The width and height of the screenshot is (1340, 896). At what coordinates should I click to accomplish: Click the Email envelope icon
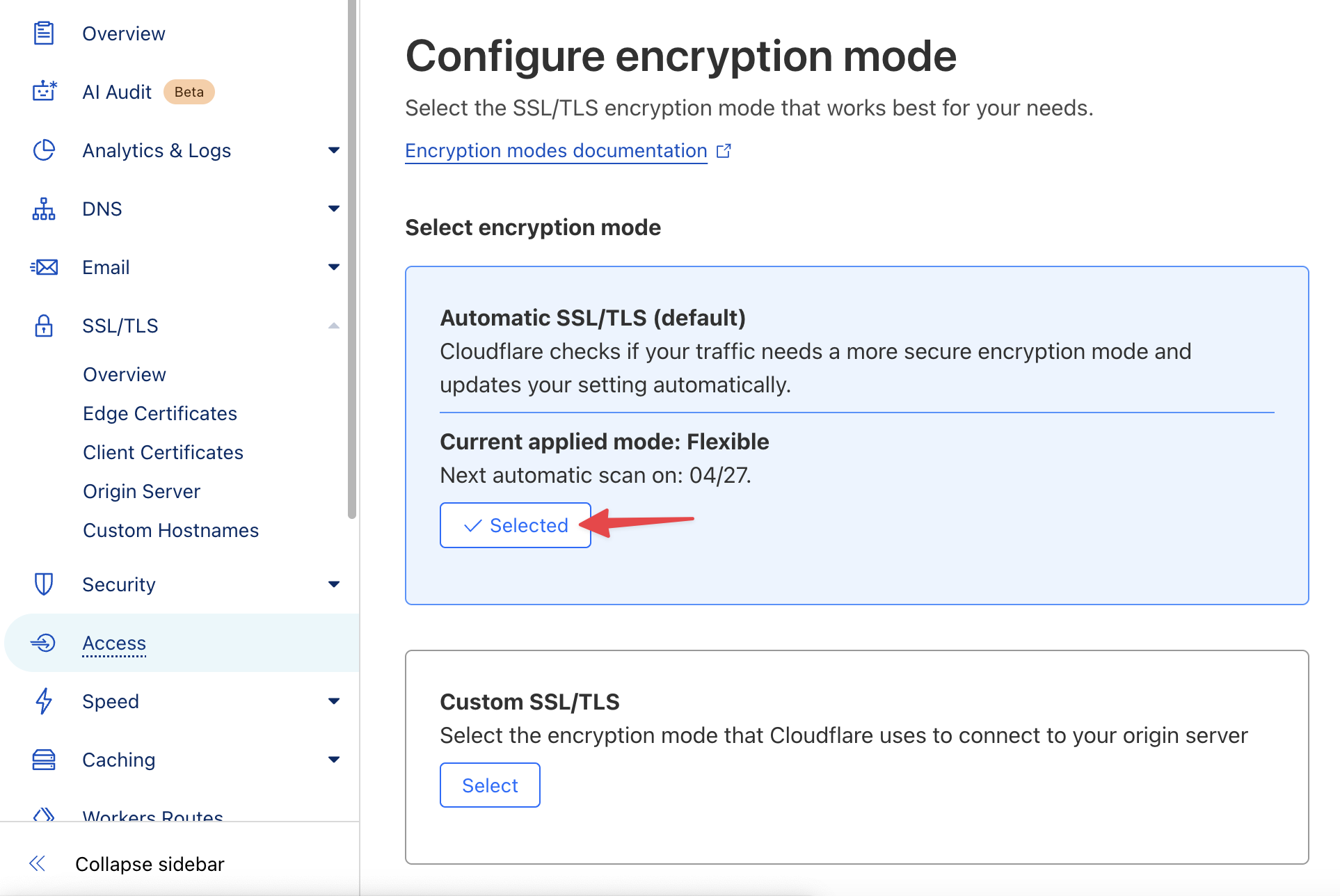(45, 267)
